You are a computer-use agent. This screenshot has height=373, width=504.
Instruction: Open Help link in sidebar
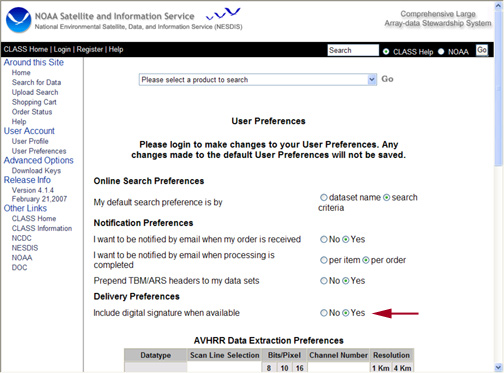[x=19, y=122]
